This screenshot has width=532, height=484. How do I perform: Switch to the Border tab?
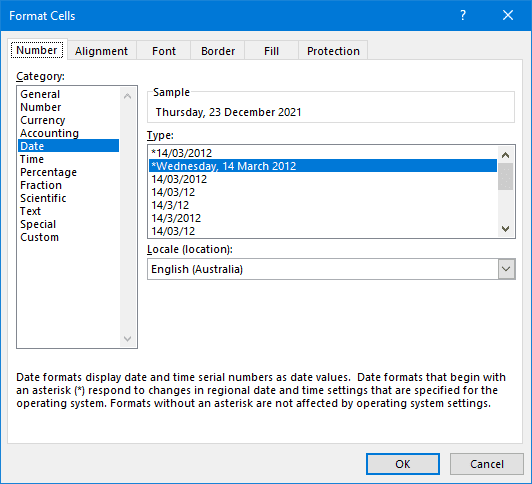click(x=218, y=51)
